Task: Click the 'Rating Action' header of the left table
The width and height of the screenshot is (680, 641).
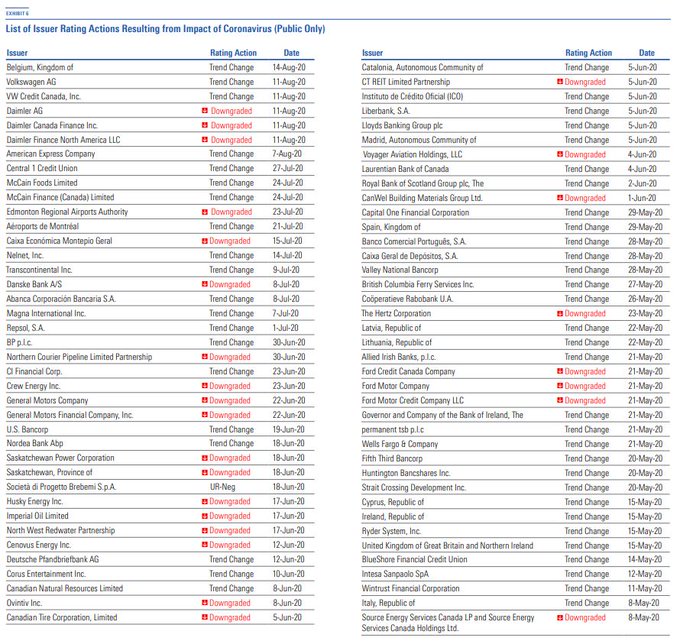Action: (x=233, y=53)
